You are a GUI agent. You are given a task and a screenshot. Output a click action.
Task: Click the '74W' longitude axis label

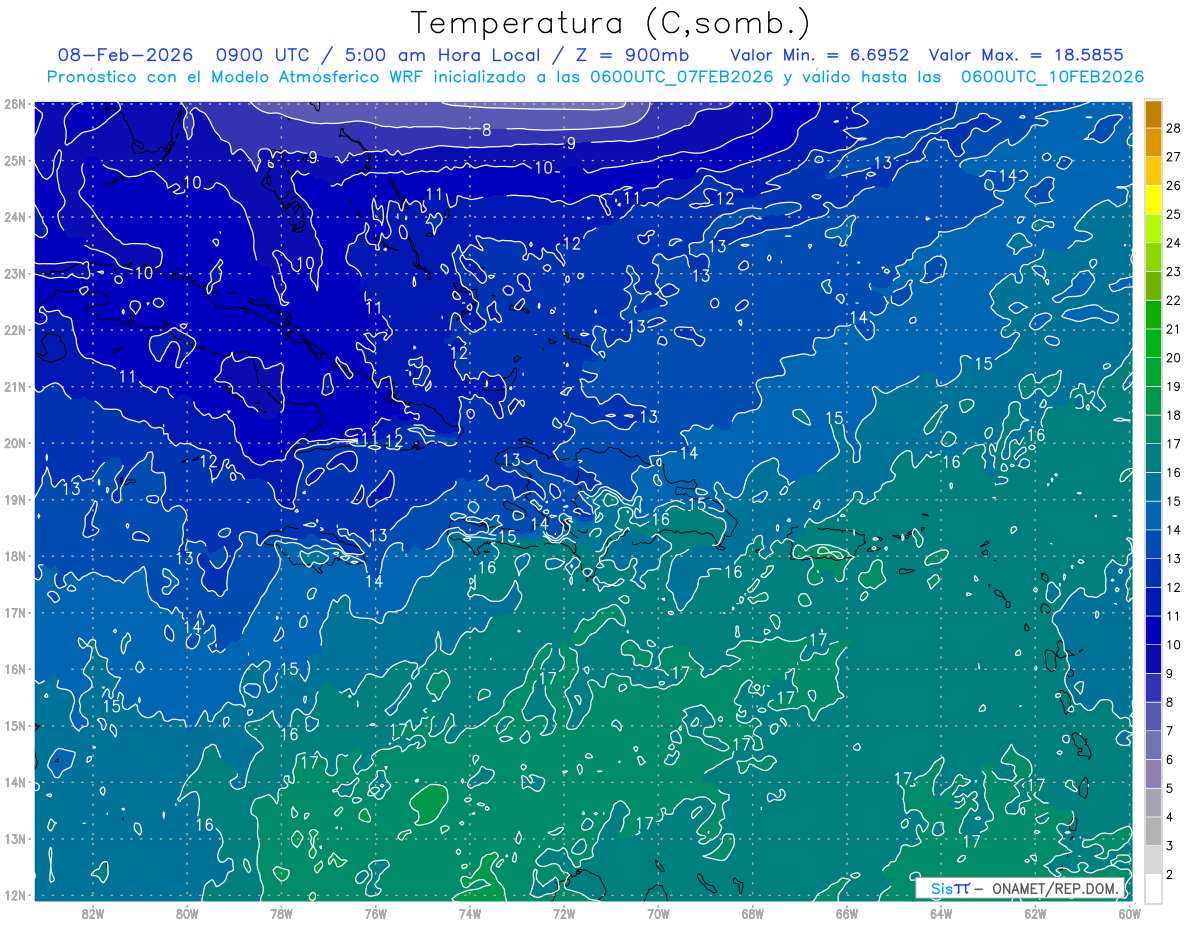click(x=469, y=913)
